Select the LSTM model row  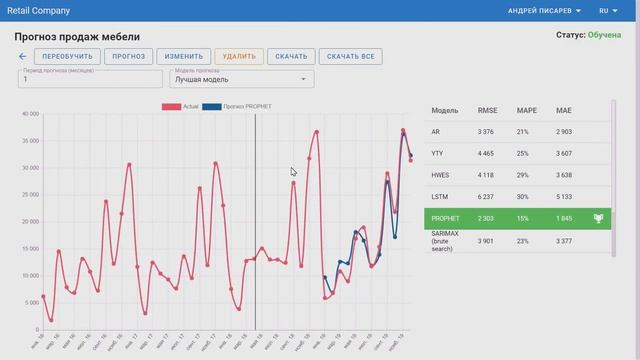518,197
